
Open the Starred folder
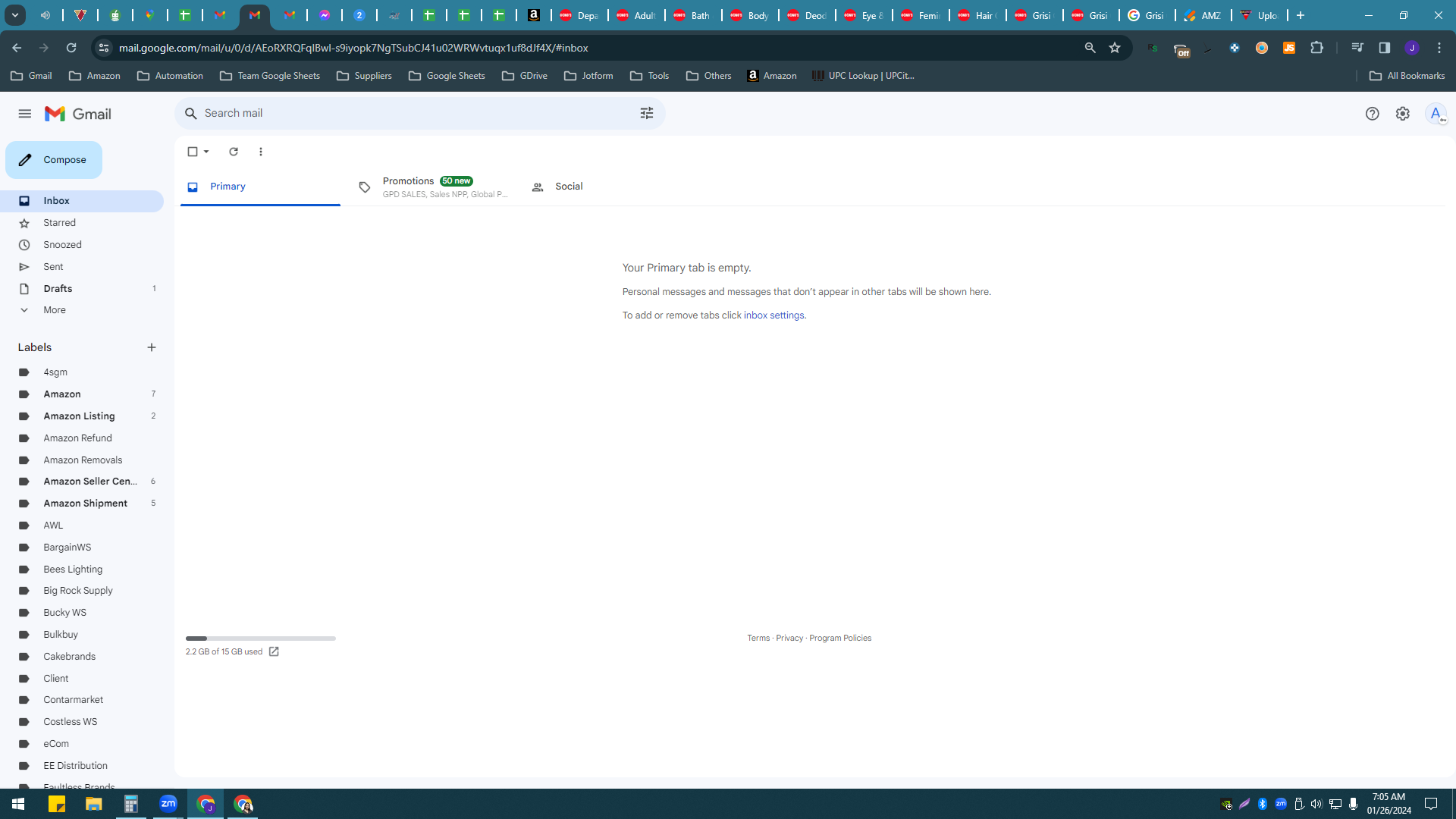click(82, 223)
